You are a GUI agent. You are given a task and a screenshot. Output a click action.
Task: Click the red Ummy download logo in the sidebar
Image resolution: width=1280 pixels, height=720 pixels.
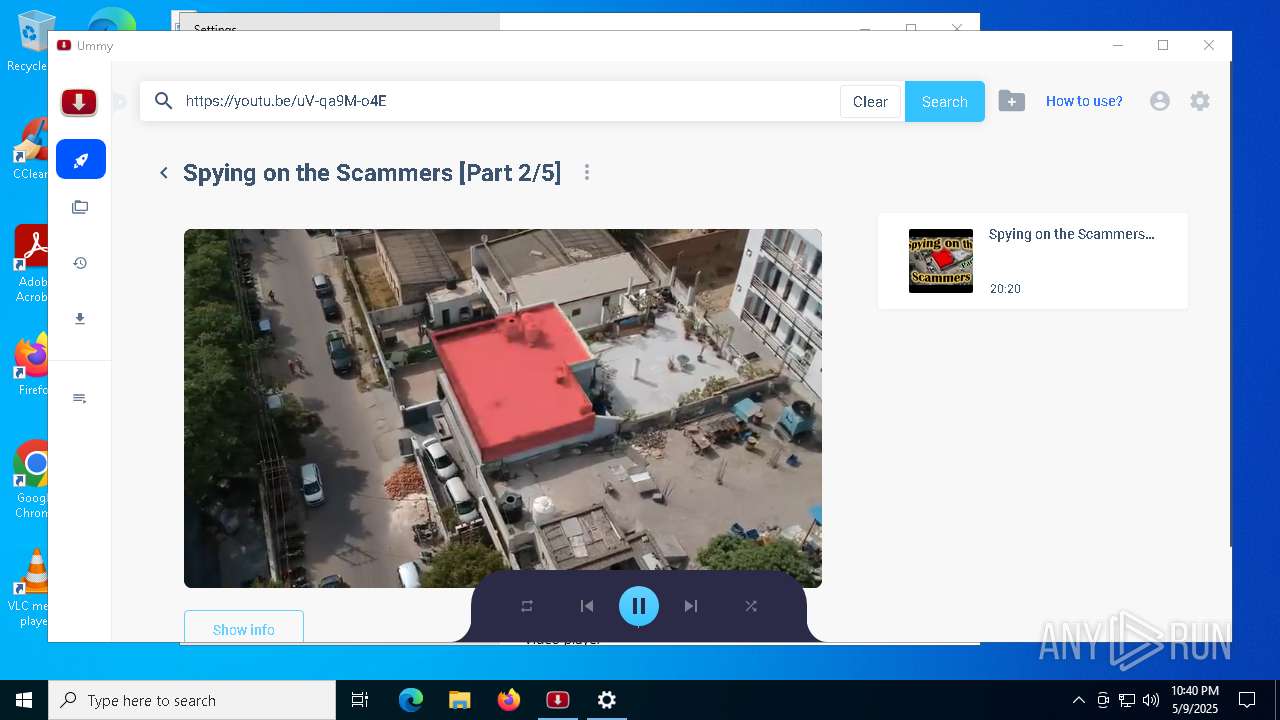79,101
